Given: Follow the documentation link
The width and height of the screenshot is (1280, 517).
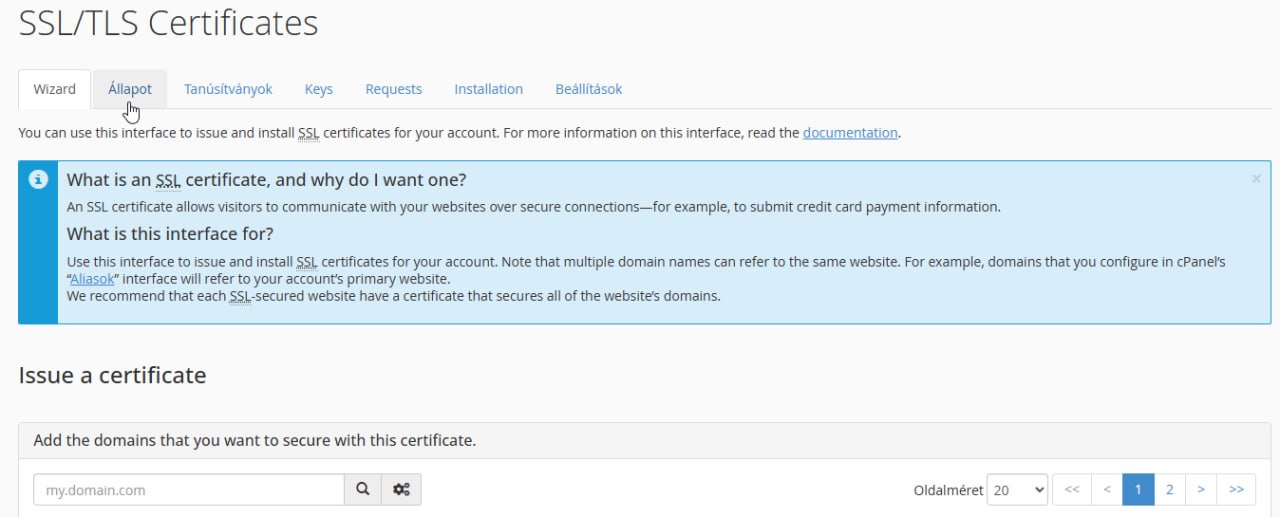Looking at the screenshot, I should pos(850,132).
